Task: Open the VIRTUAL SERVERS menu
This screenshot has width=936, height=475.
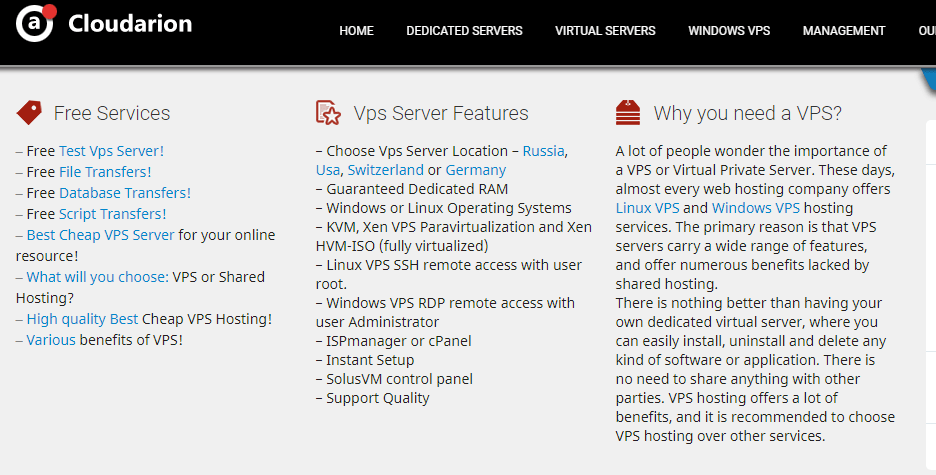Action: tap(605, 30)
